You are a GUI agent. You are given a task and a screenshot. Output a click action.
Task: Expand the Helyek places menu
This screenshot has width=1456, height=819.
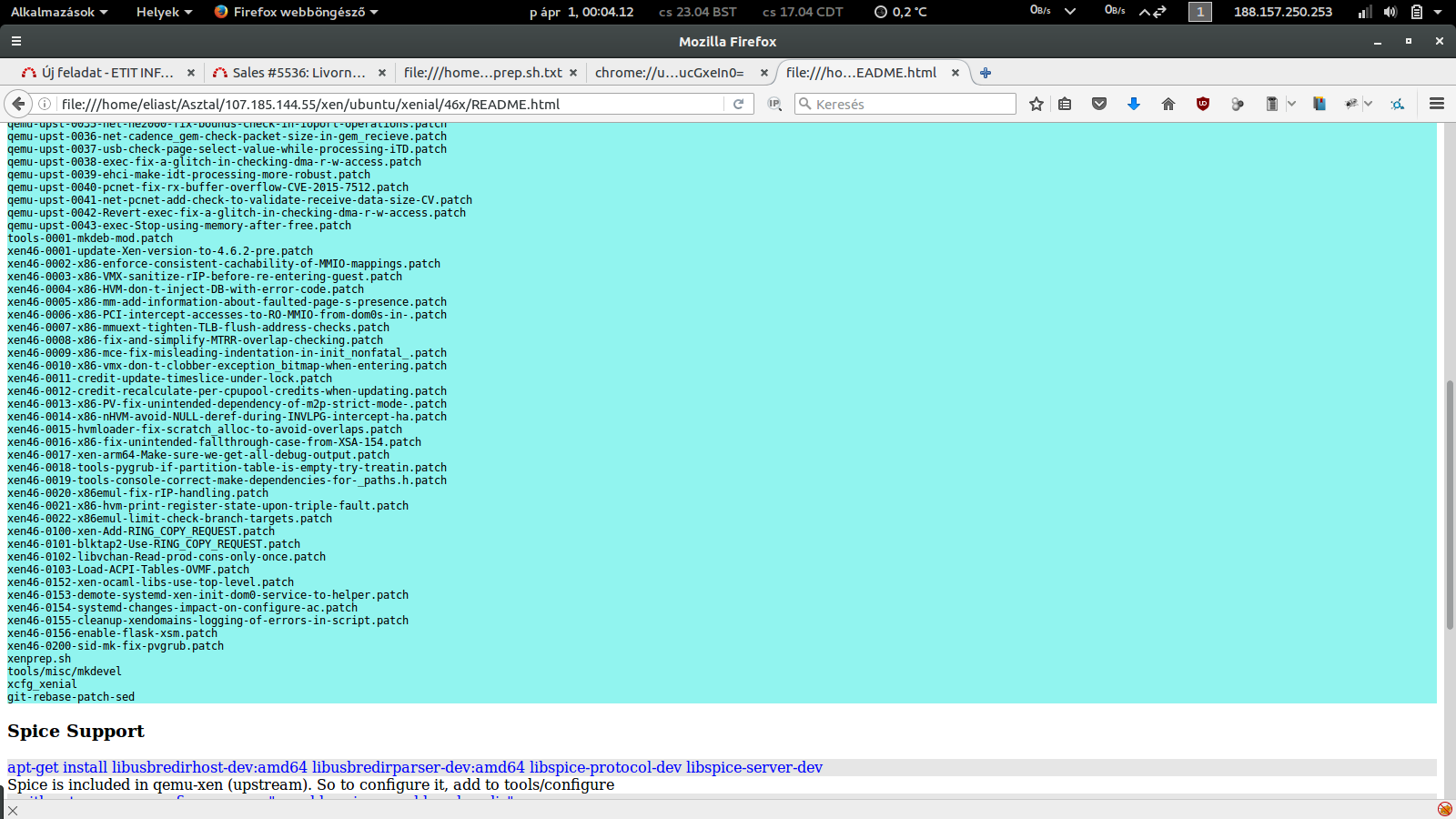click(164, 12)
